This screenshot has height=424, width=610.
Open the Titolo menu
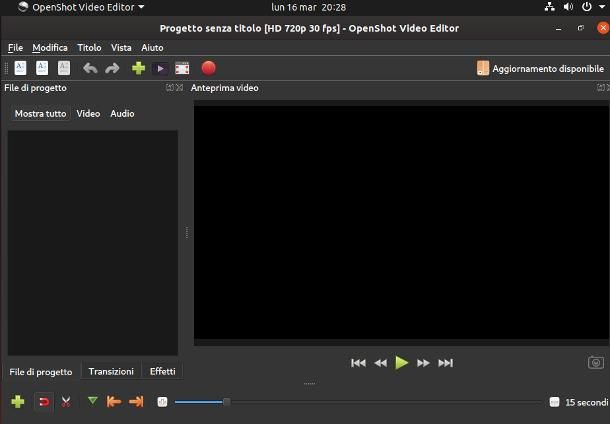pos(89,48)
